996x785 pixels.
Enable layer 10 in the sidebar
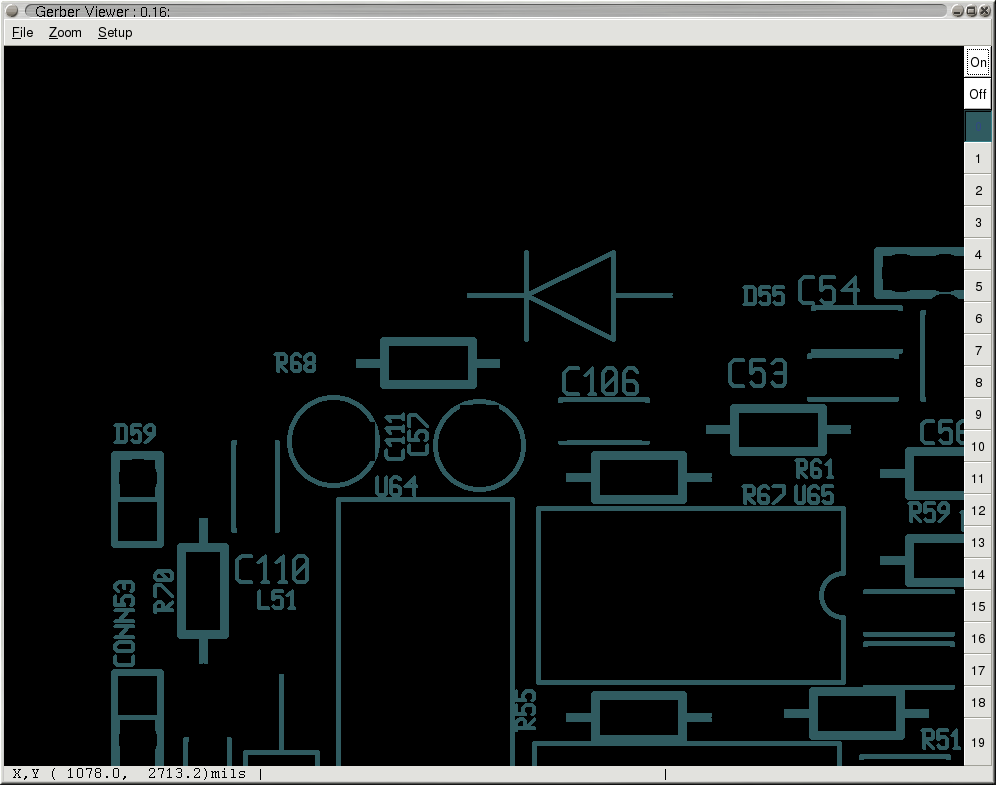point(977,447)
